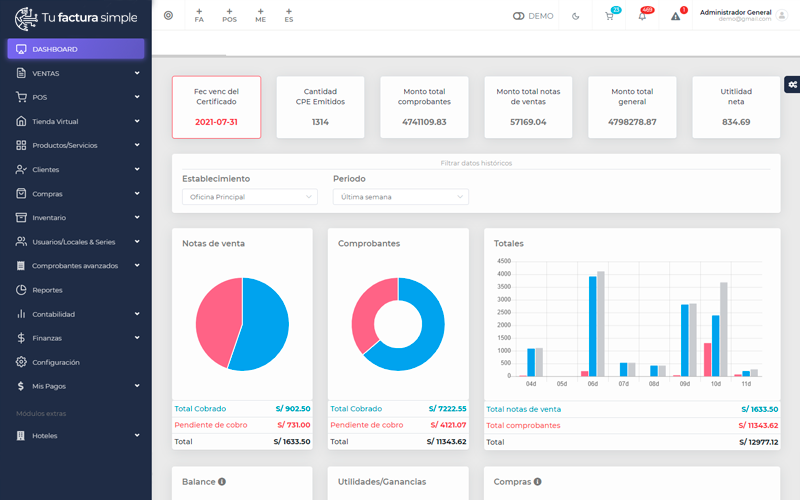Click the Utilidad neta card
800x500 pixels.
[736, 107]
